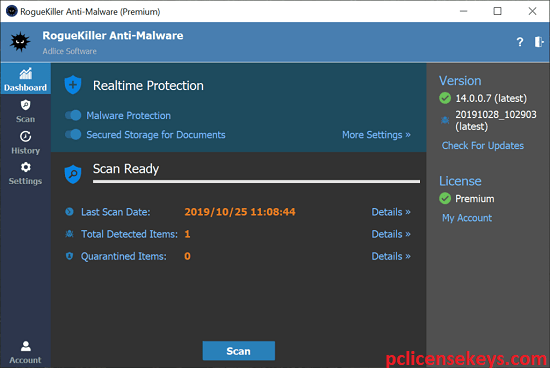Click the bug icon beside Total Detected Items
The height and width of the screenshot is (368, 550).
(x=69, y=234)
